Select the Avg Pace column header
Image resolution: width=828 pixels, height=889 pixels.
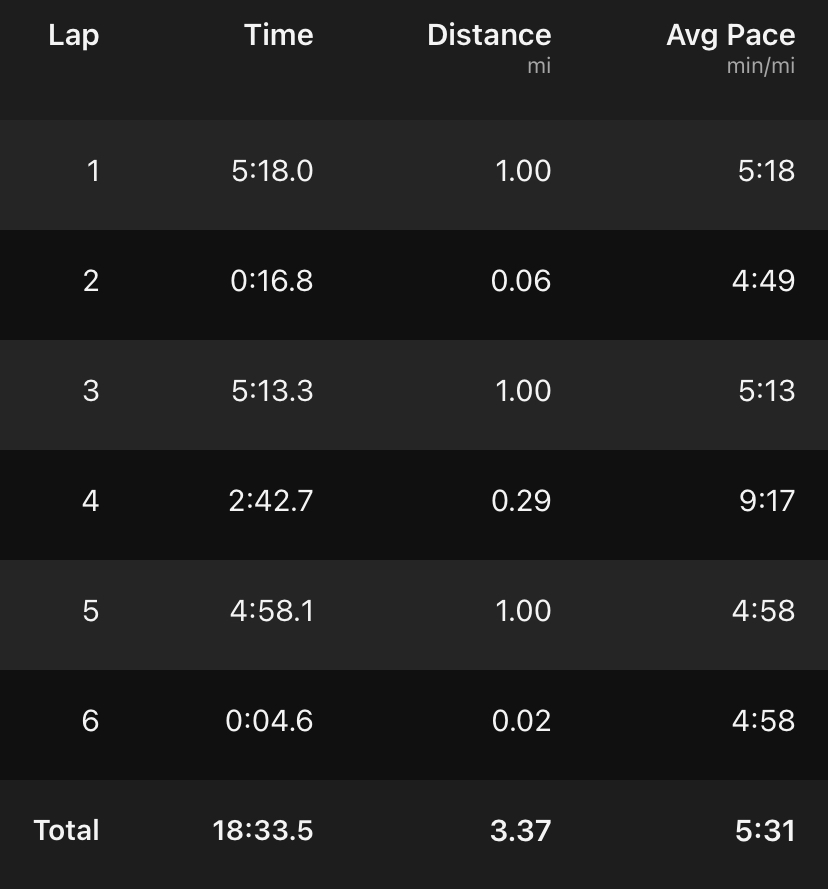pos(730,36)
